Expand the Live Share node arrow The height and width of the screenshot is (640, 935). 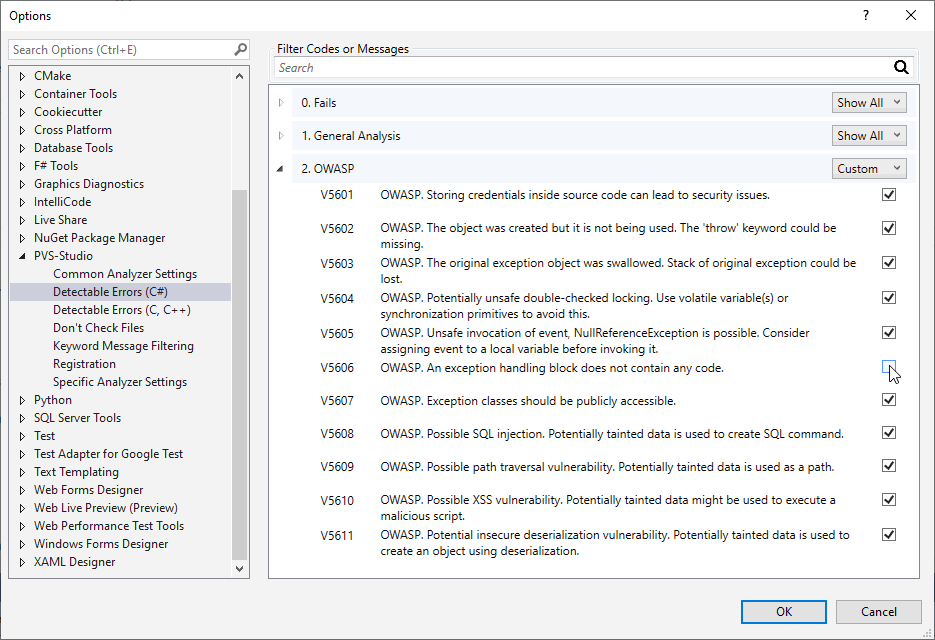[22, 219]
